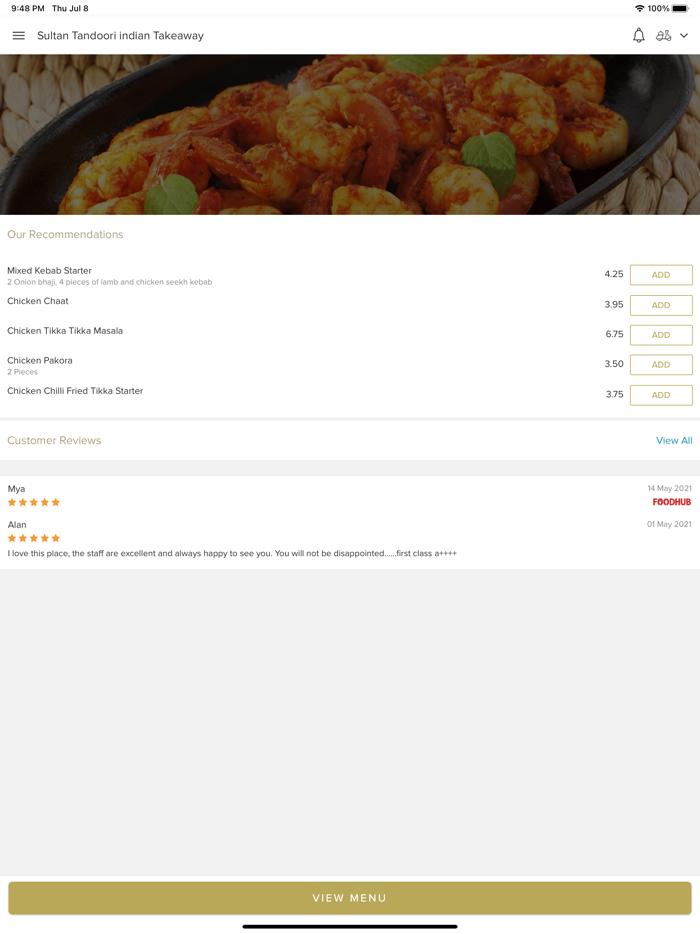Open the navigation hamburger menu
The image size is (700, 934).
[x=18, y=35]
